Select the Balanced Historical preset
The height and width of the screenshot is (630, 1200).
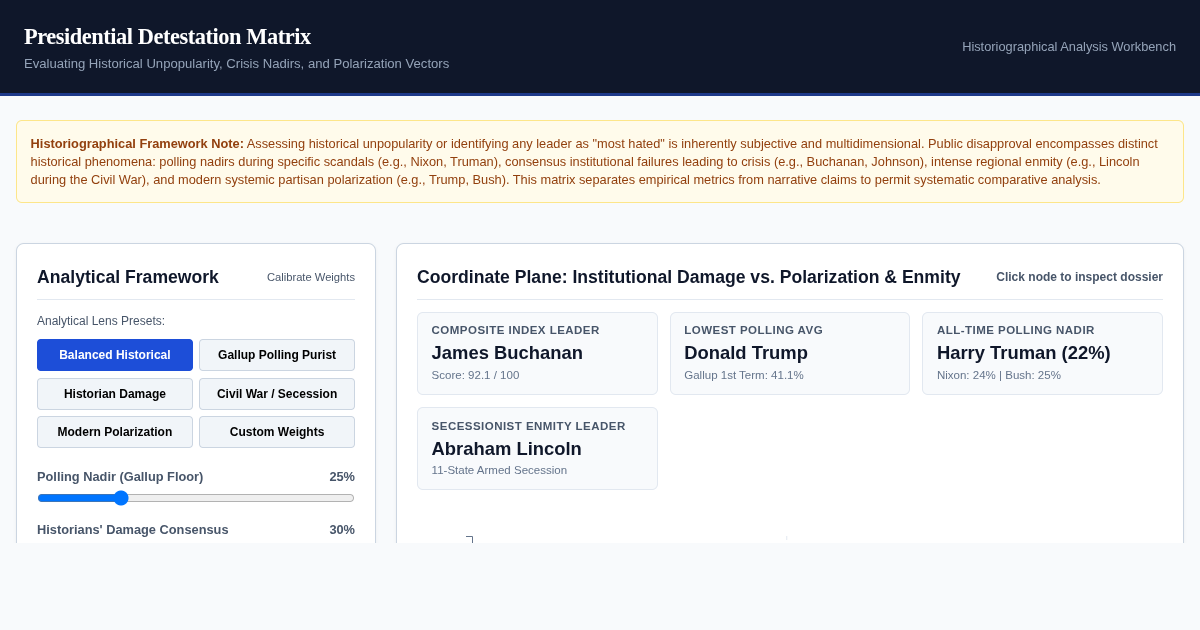pos(115,355)
